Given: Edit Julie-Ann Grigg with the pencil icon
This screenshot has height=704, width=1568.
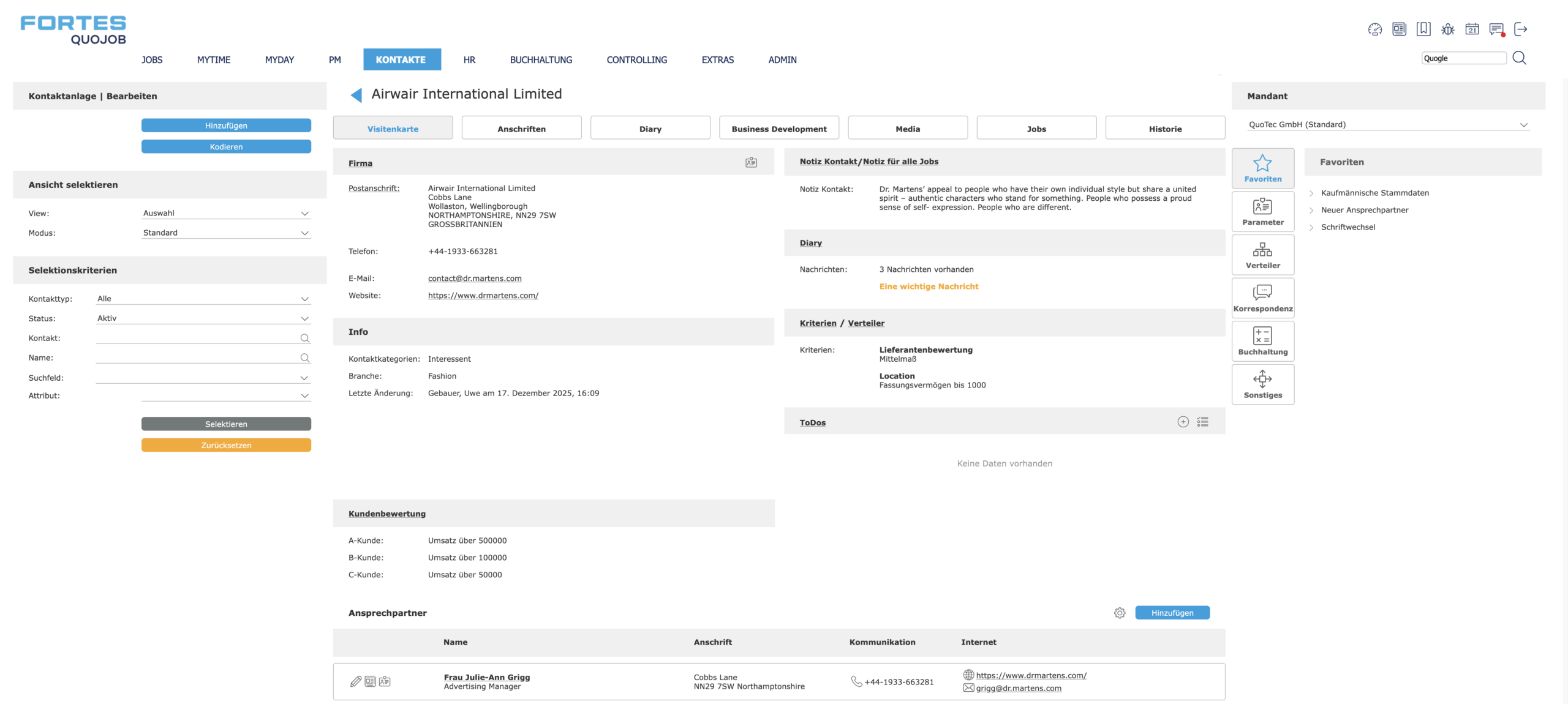Looking at the screenshot, I should point(355,681).
